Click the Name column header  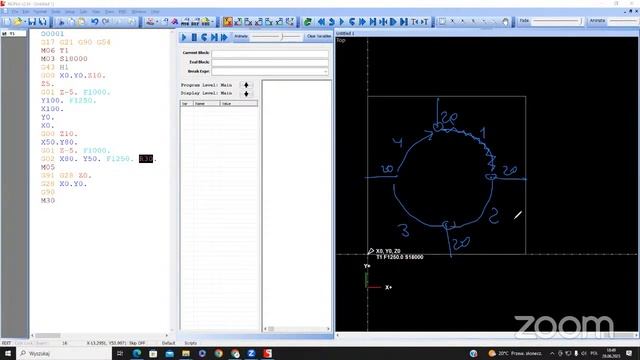[x=207, y=104]
